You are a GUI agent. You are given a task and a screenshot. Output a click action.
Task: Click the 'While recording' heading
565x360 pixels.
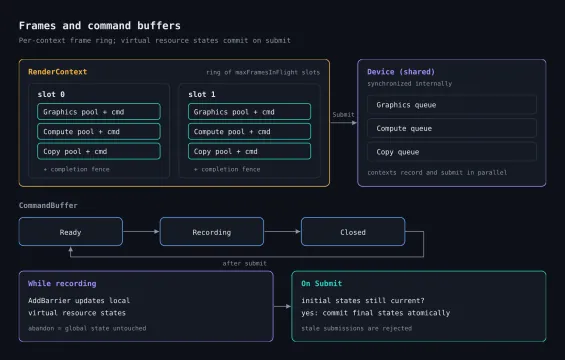[62, 283]
